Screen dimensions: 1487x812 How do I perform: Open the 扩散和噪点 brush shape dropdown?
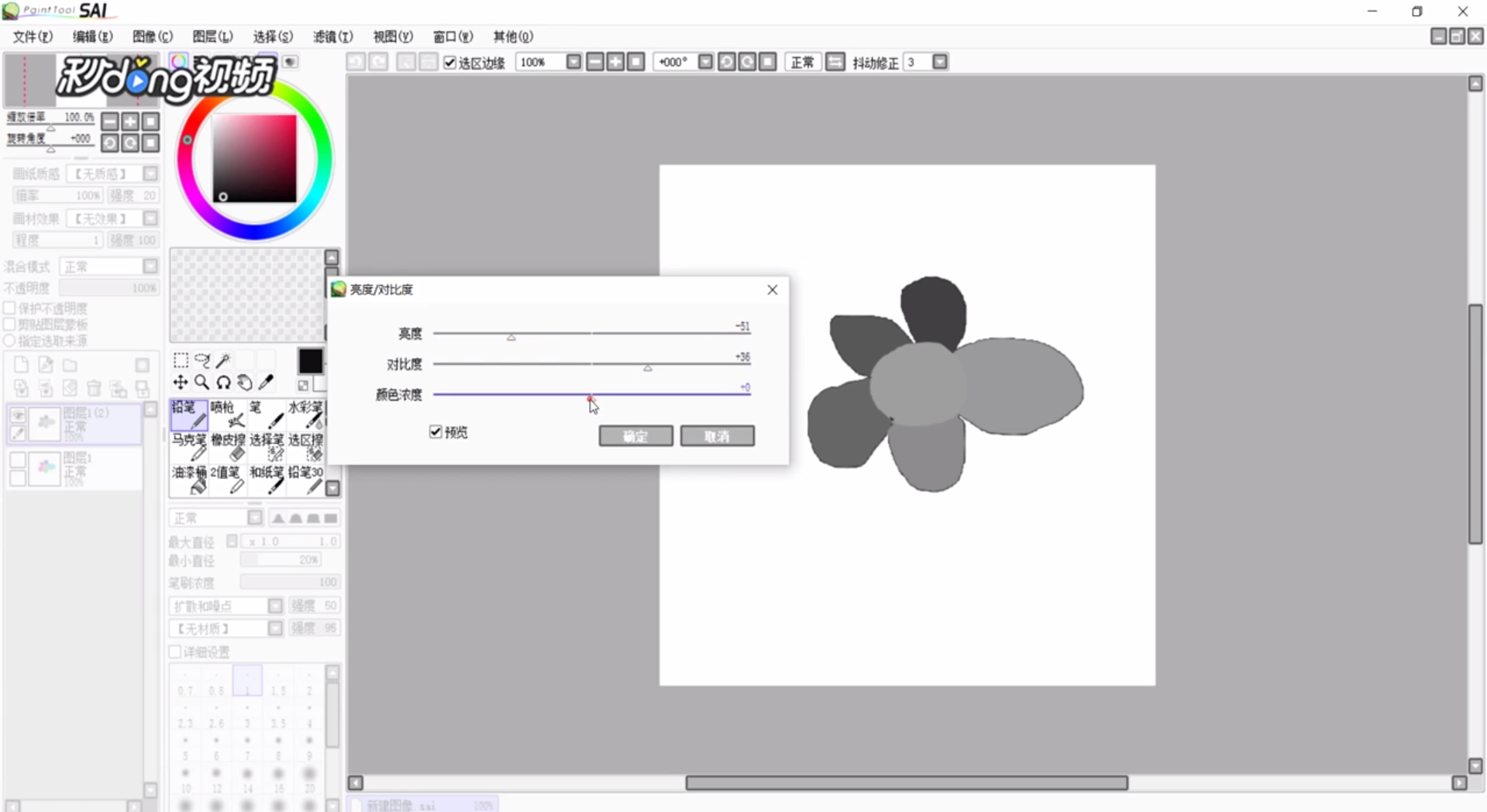coord(275,606)
